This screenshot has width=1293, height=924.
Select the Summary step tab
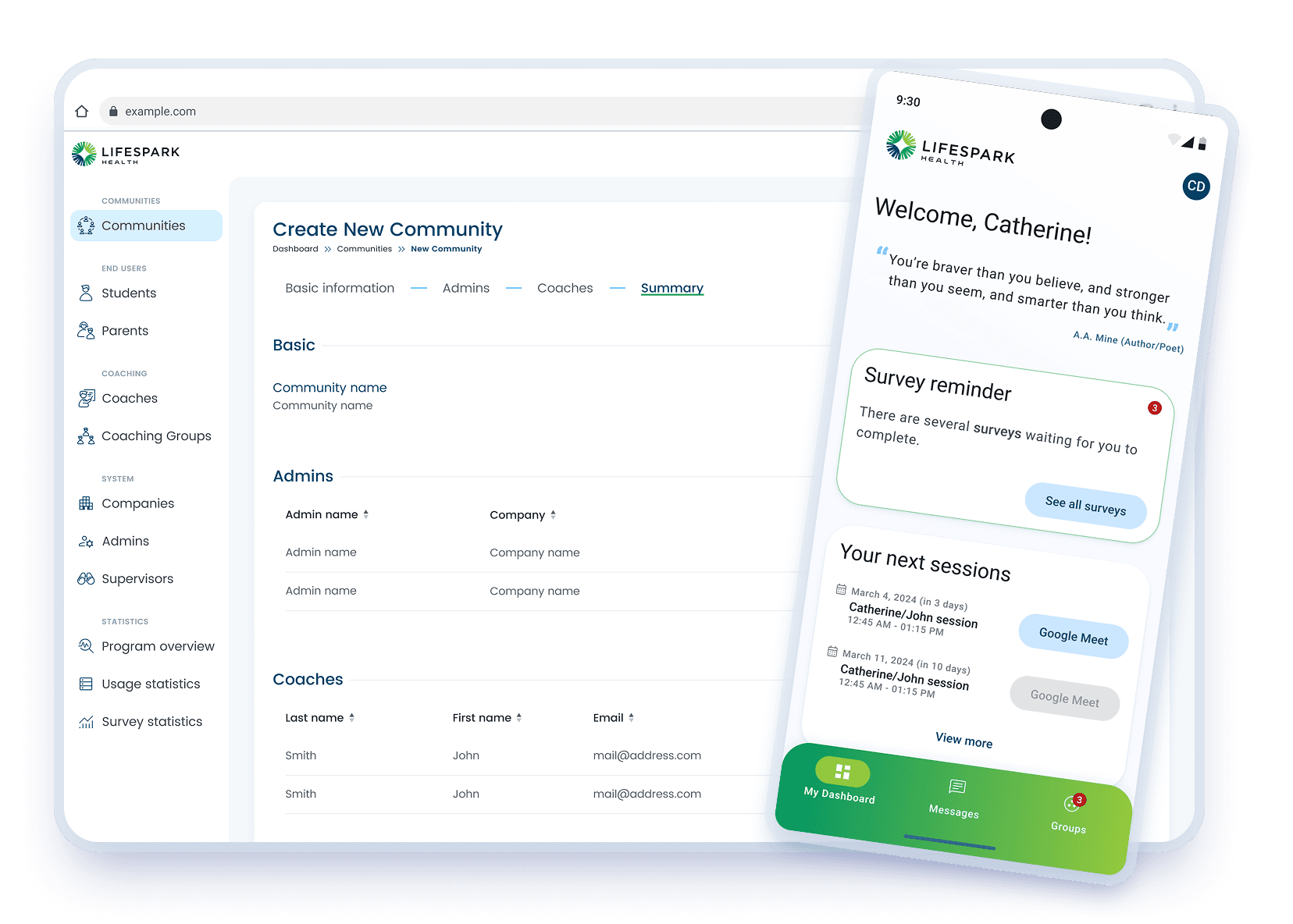click(x=671, y=288)
